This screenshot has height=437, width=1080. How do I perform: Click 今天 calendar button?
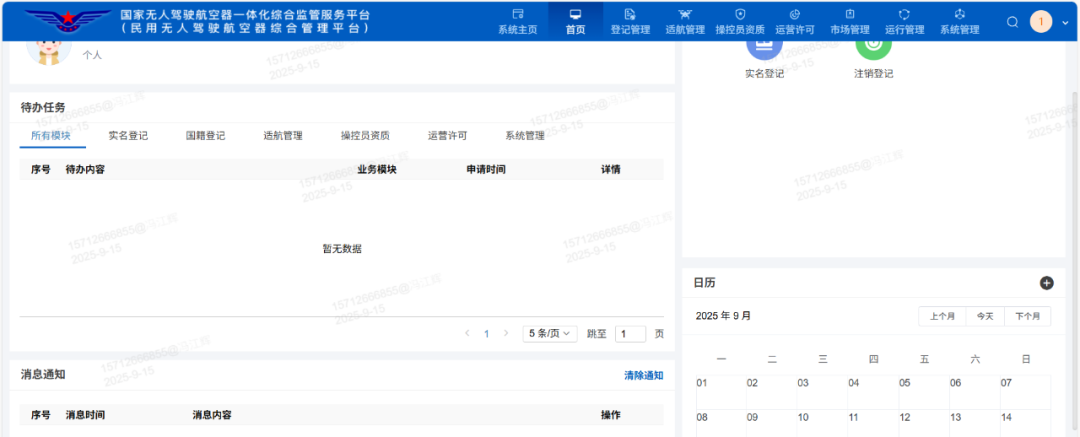pos(985,316)
